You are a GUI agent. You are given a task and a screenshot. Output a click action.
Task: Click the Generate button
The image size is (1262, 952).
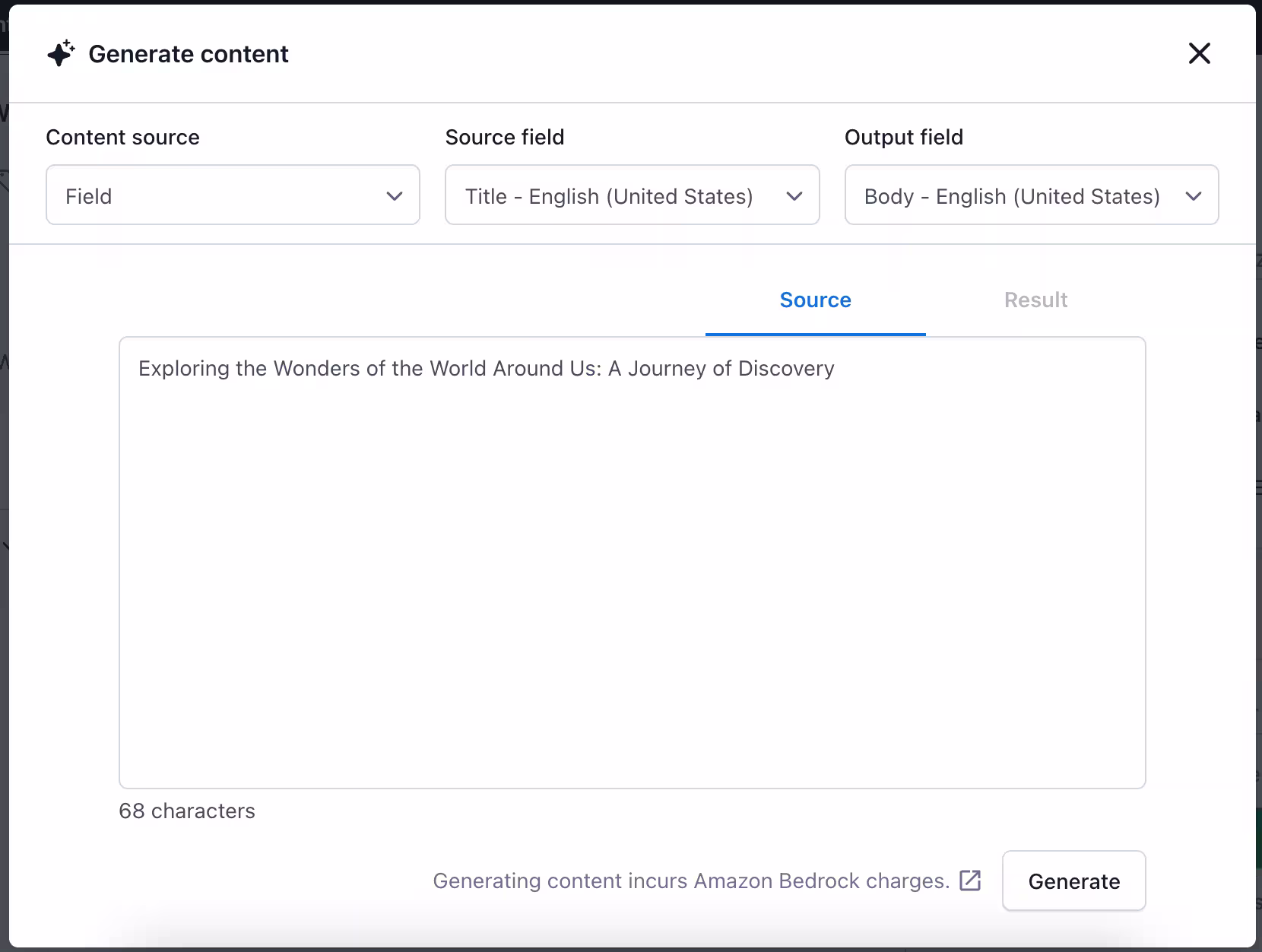tap(1073, 881)
